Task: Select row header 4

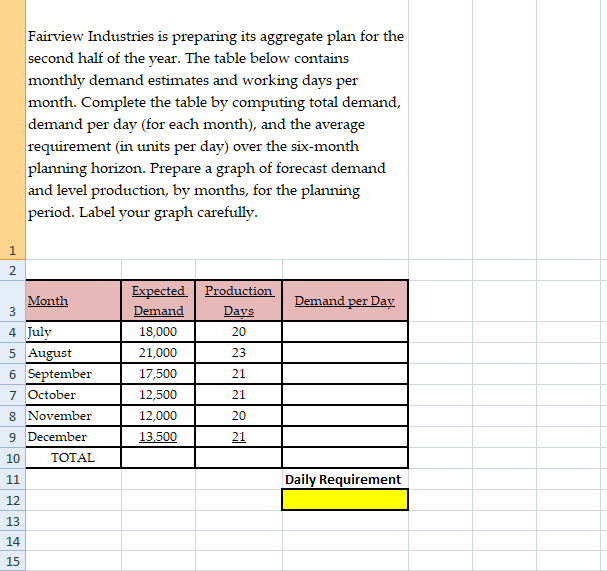Action: [x=12, y=332]
